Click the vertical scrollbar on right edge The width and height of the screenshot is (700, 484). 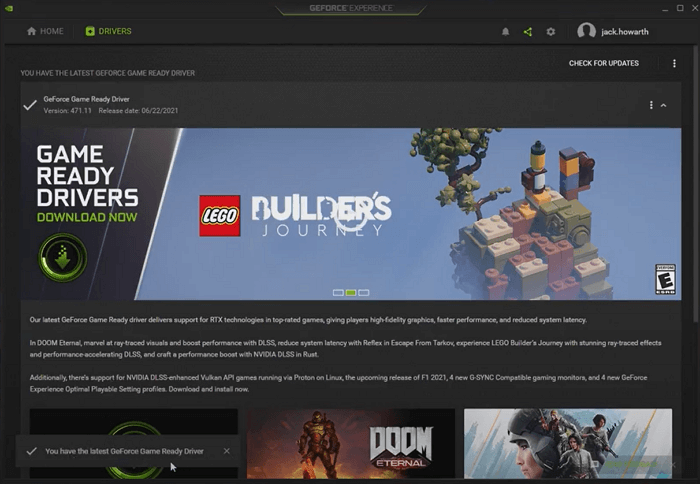click(x=696, y=183)
